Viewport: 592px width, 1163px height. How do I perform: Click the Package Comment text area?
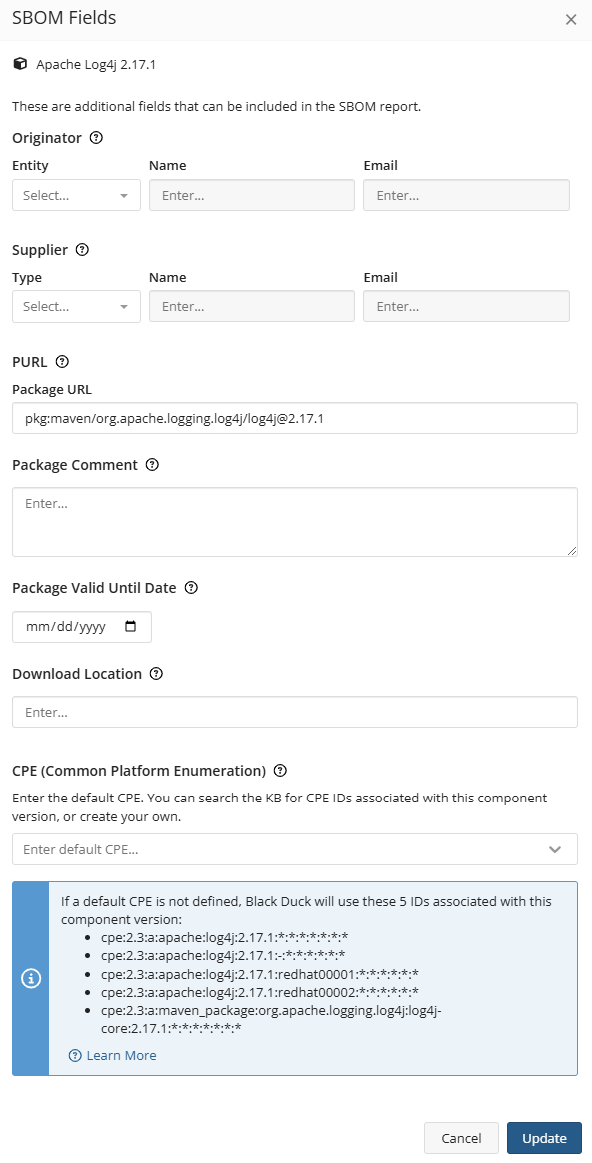(295, 522)
